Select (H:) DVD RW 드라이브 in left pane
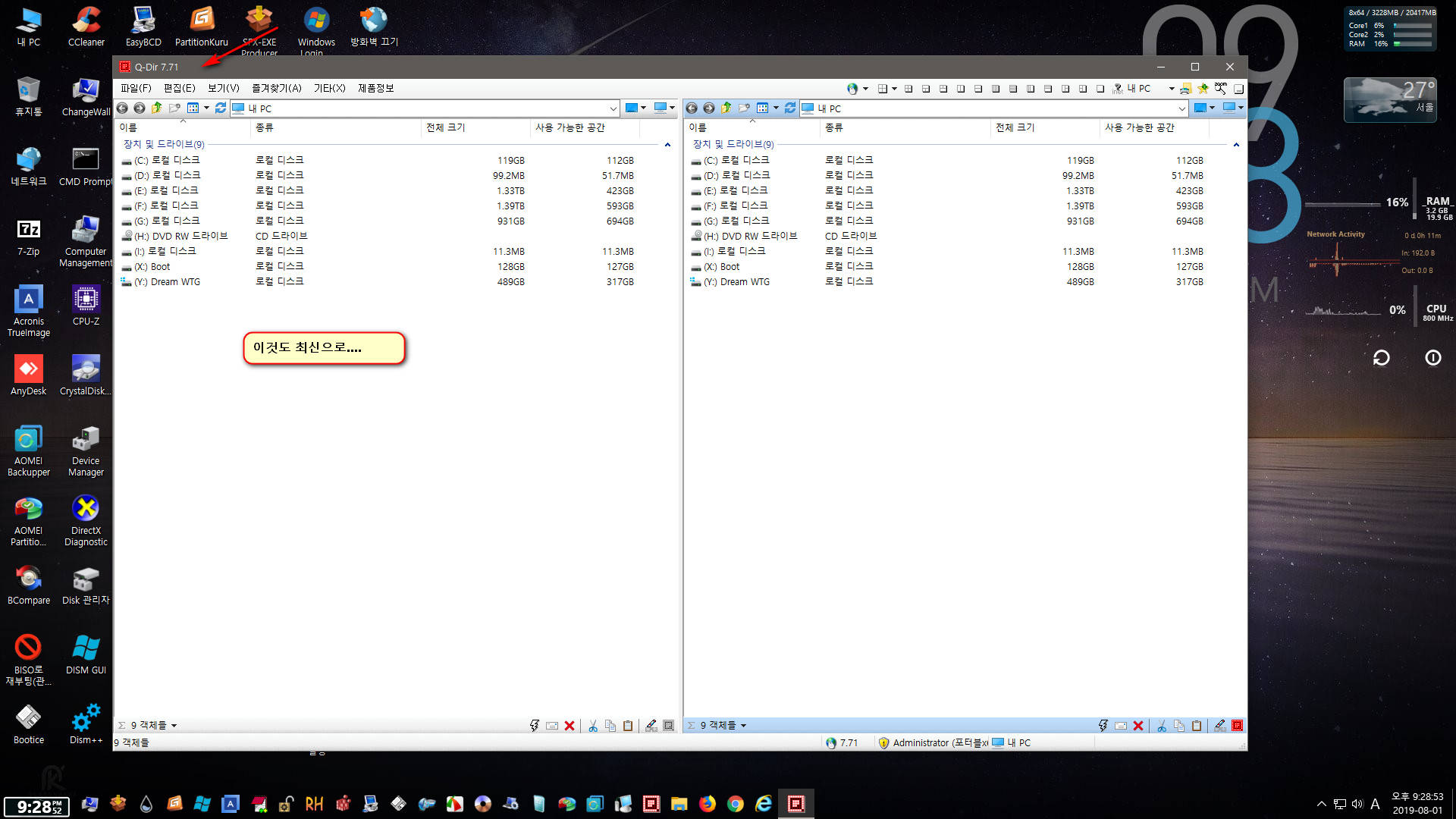Viewport: 1456px width, 819px height. pos(180,236)
